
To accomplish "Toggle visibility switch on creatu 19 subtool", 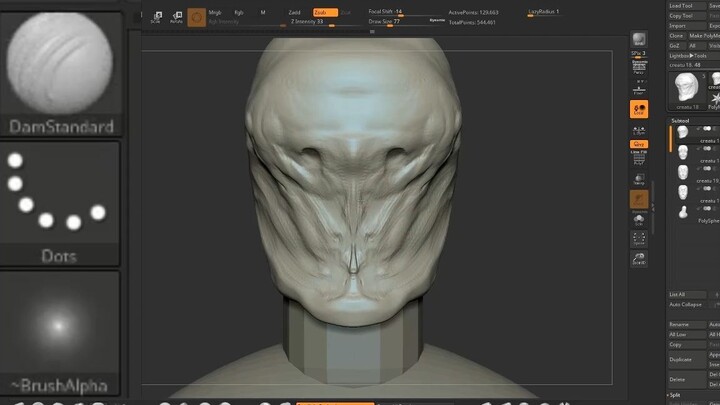I will coord(707,169).
